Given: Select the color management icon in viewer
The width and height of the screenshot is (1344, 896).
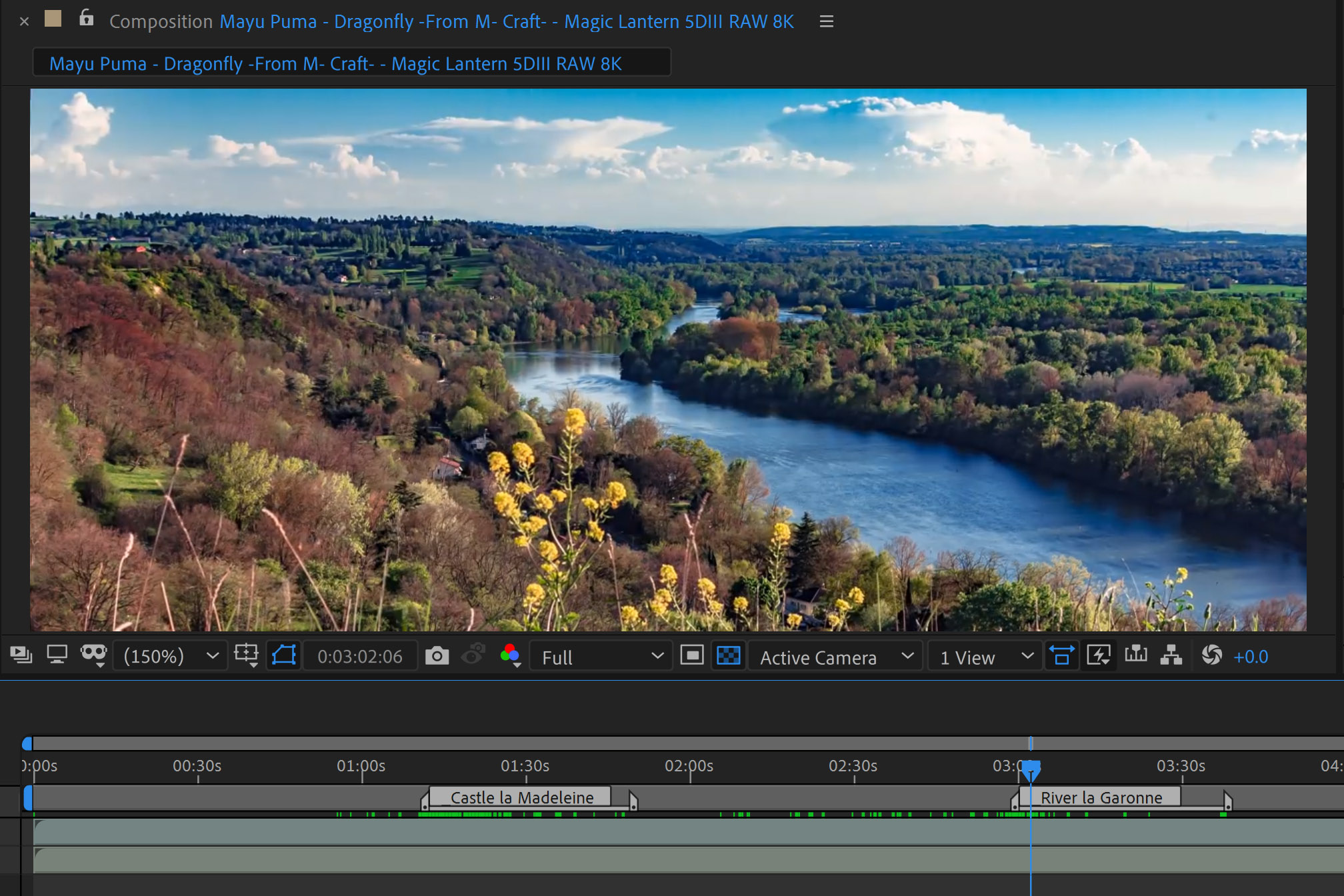Looking at the screenshot, I should tap(510, 656).
